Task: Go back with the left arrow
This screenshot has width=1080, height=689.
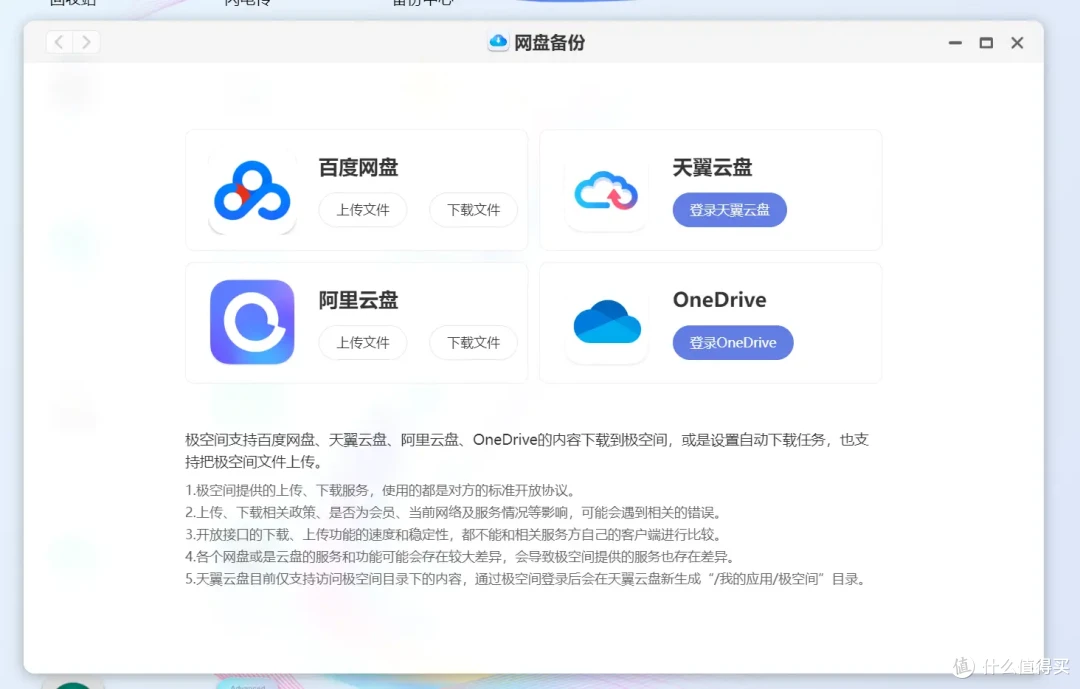Action: pyautogui.click(x=59, y=42)
